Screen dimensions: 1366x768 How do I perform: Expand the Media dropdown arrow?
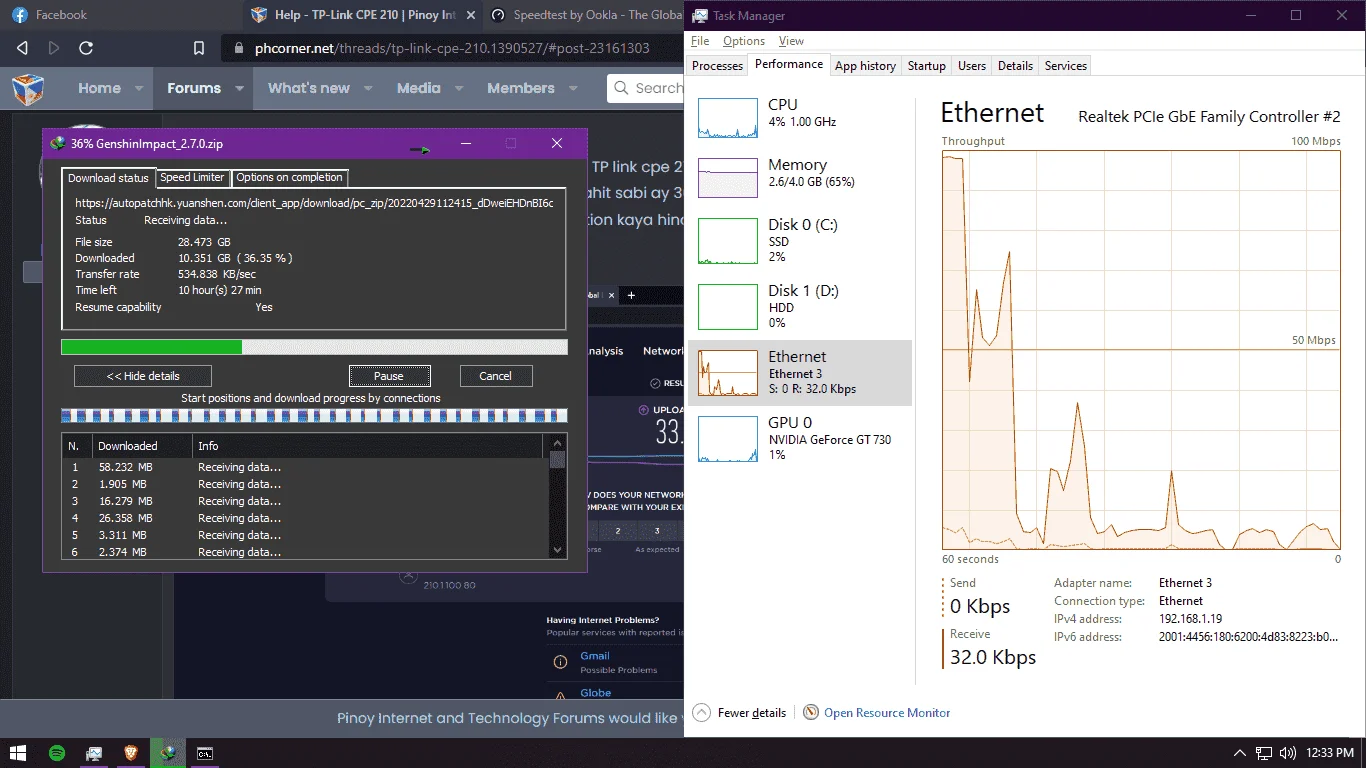pos(460,89)
